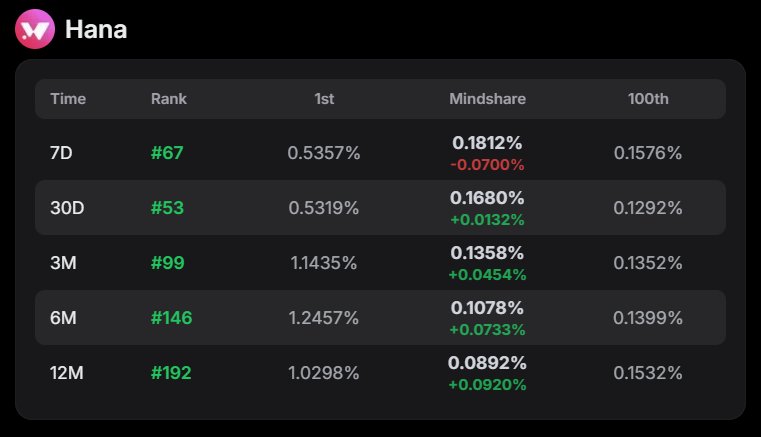Click rank #67 in 7D row
Viewport: 761px width, 437px height.
167,153
